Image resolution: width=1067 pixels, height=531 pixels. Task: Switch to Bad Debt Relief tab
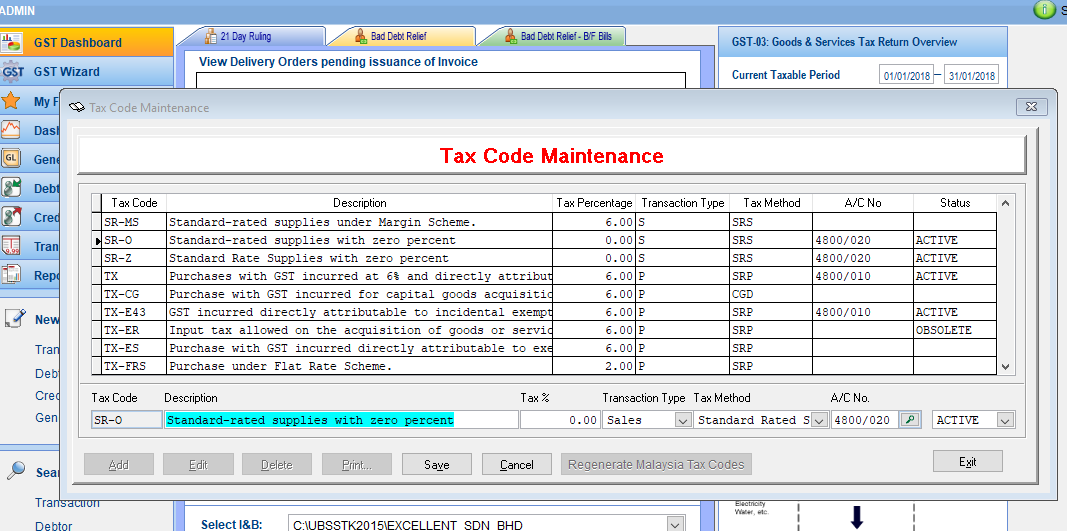click(401, 36)
